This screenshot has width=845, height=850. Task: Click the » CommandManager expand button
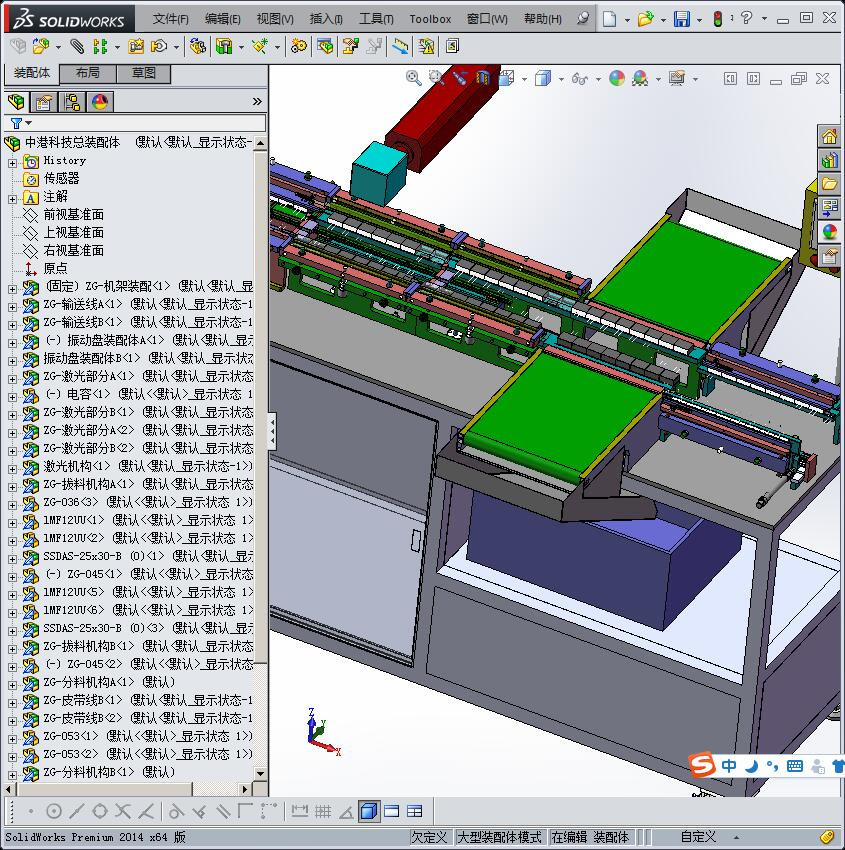tap(256, 101)
